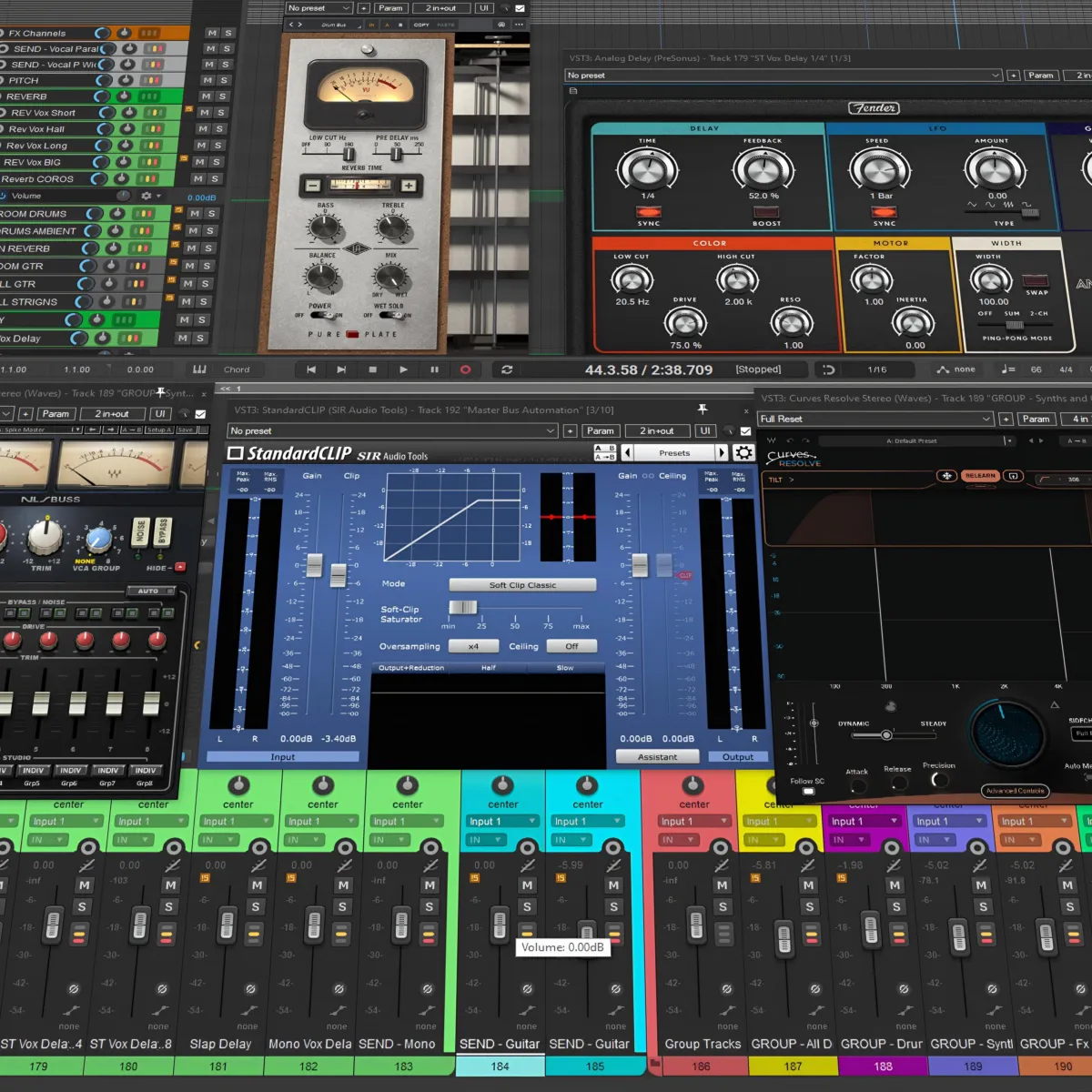Click minus button under Reverb Time
Viewport: 1092px width, 1092px height.
point(312,186)
